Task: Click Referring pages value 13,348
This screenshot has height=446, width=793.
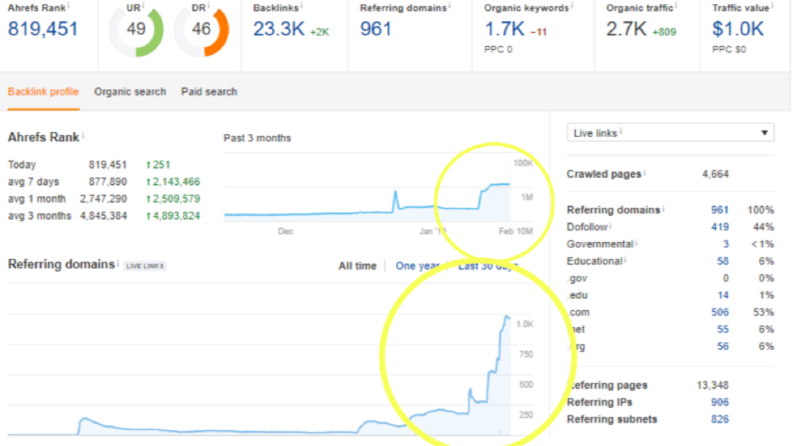Action: pyautogui.click(x=713, y=385)
